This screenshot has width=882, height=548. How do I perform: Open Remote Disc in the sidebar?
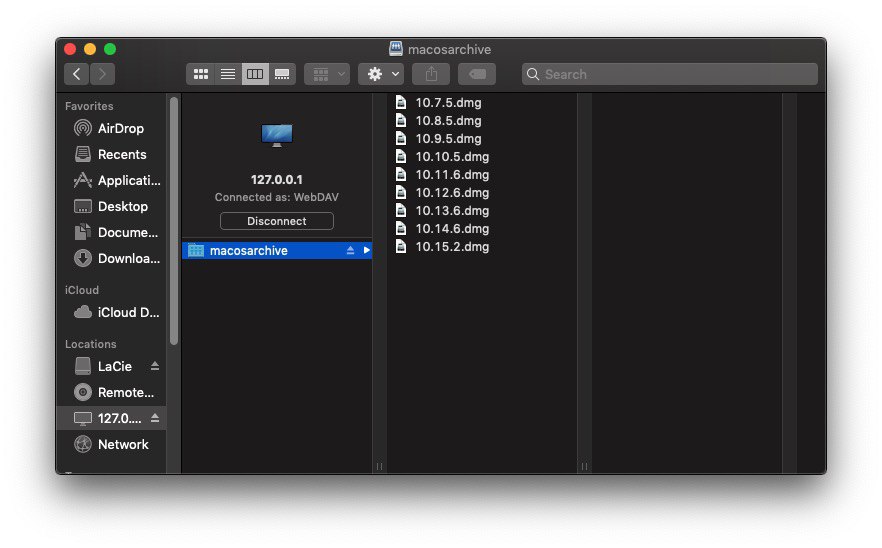(x=111, y=392)
